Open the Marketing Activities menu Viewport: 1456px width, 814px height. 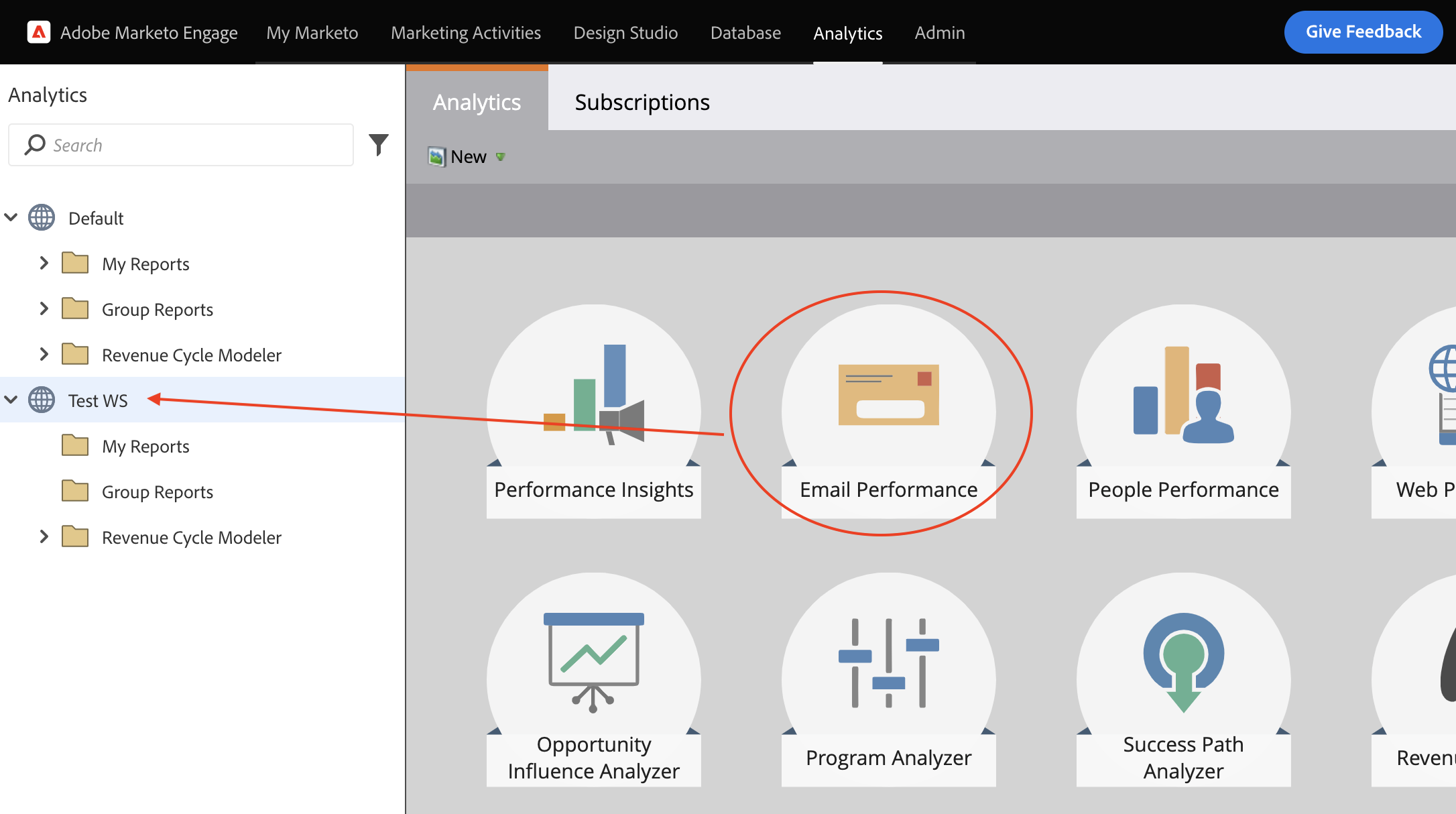tap(465, 32)
